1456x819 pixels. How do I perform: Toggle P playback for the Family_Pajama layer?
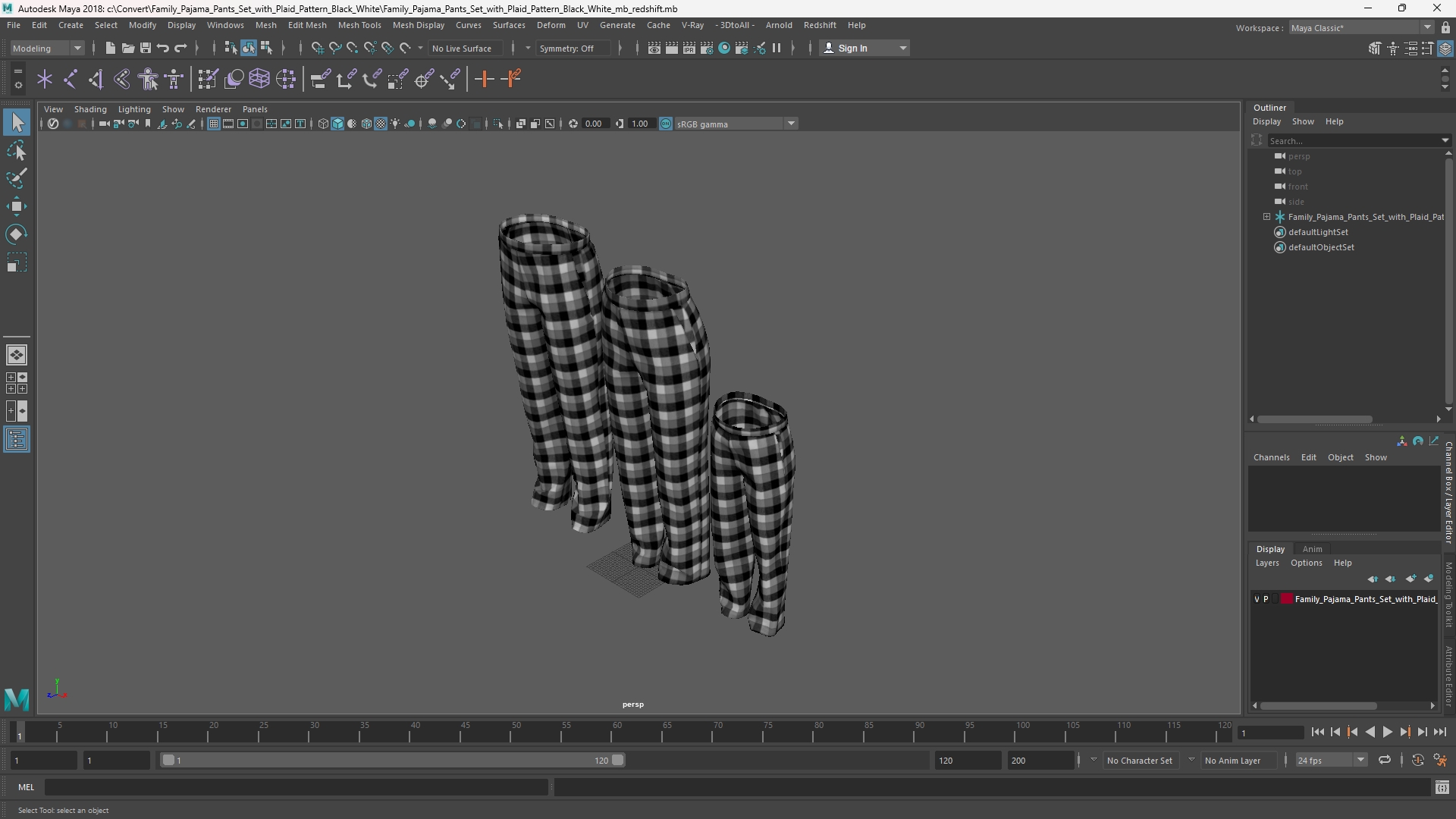(1266, 599)
